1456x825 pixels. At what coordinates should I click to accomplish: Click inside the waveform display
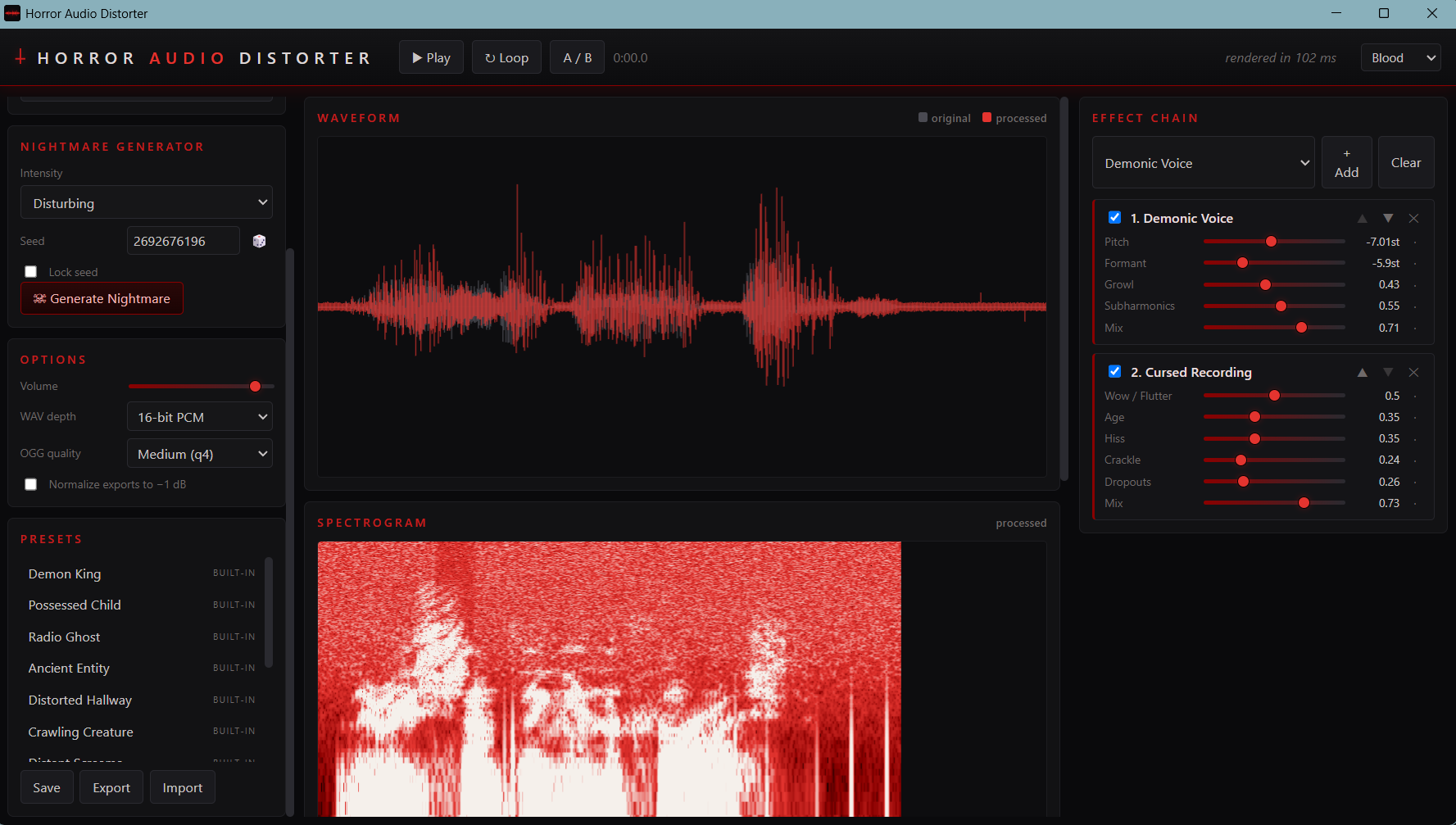point(682,306)
